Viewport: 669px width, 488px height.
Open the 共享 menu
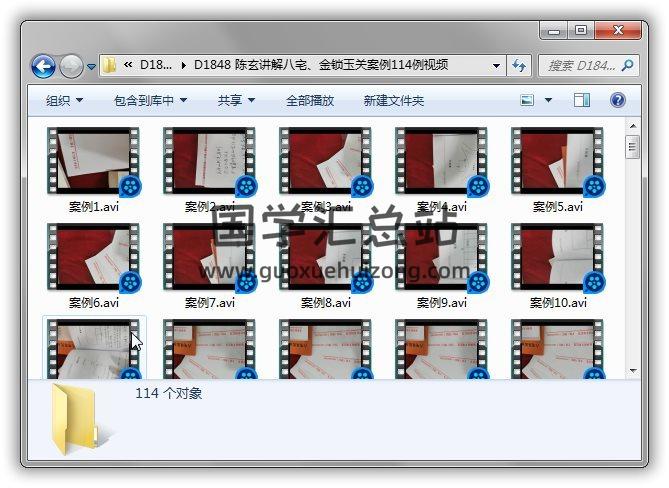(236, 101)
